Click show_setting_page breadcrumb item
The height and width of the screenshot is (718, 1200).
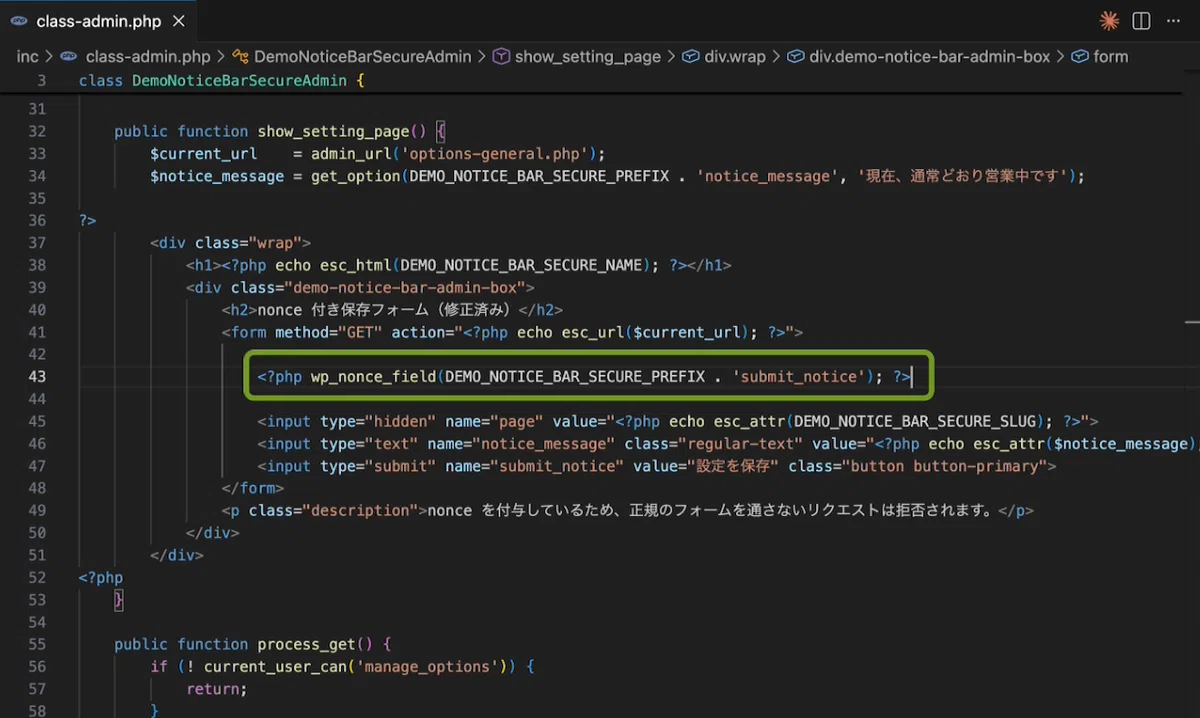point(588,57)
